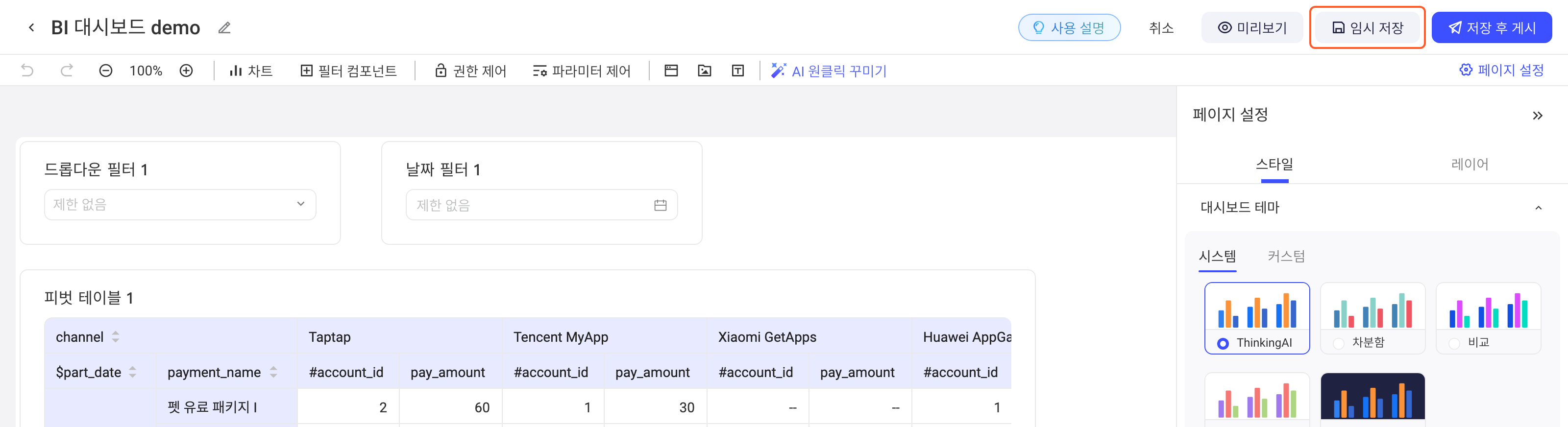Zoom out with the minus icon
1568x427 pixels.
[106, 71]
